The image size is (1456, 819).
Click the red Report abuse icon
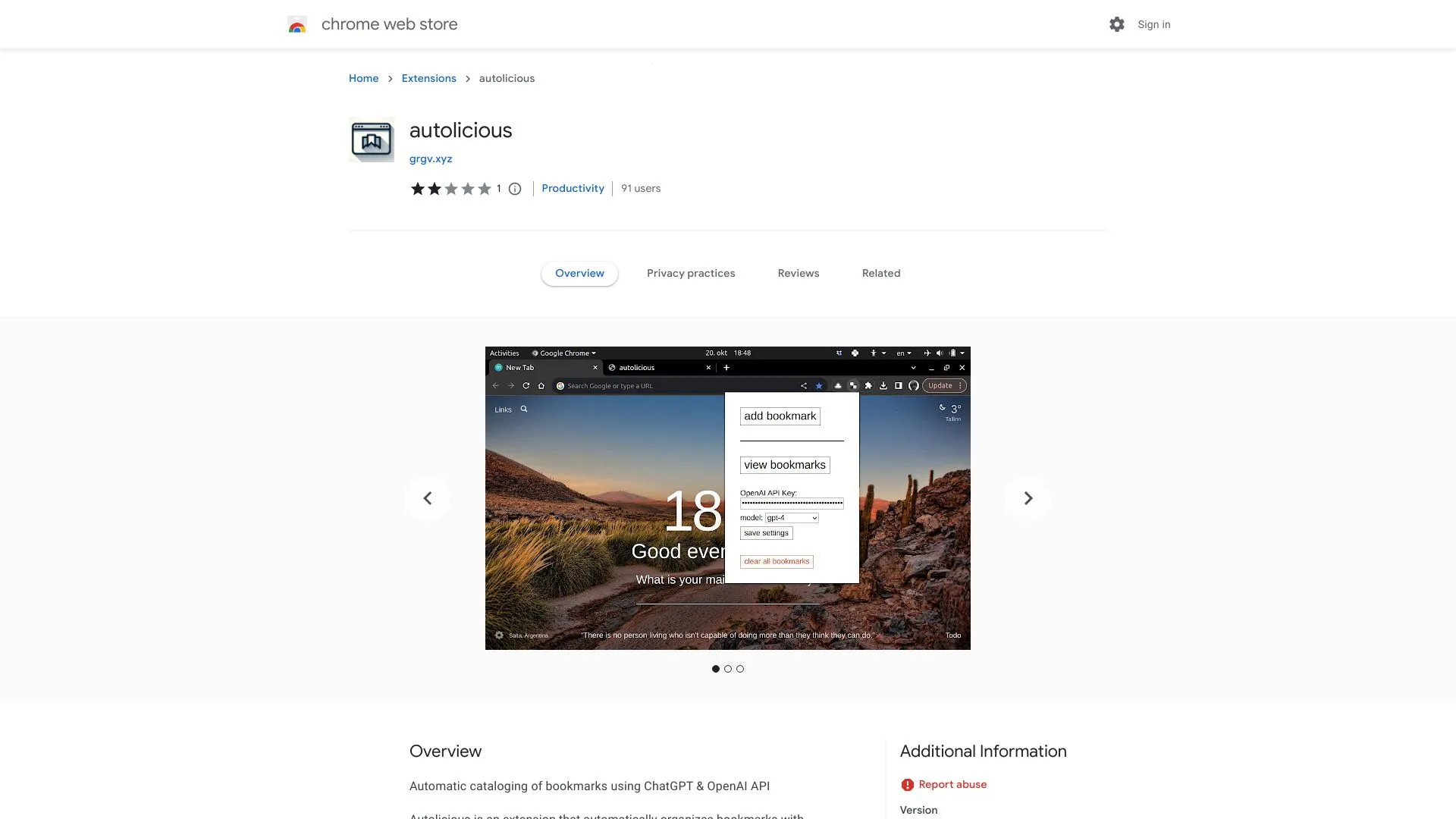907,785
